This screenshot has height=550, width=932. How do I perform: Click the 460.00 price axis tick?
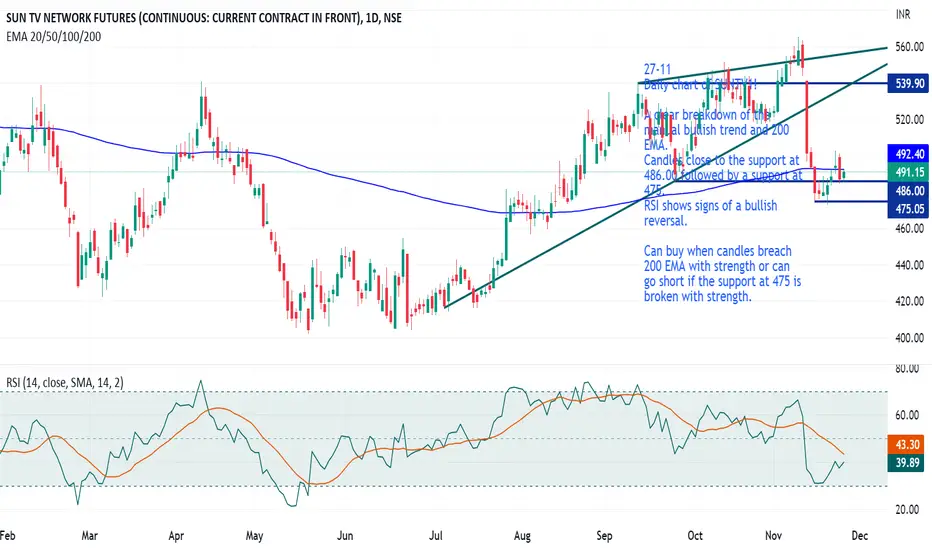pos(909,228)
